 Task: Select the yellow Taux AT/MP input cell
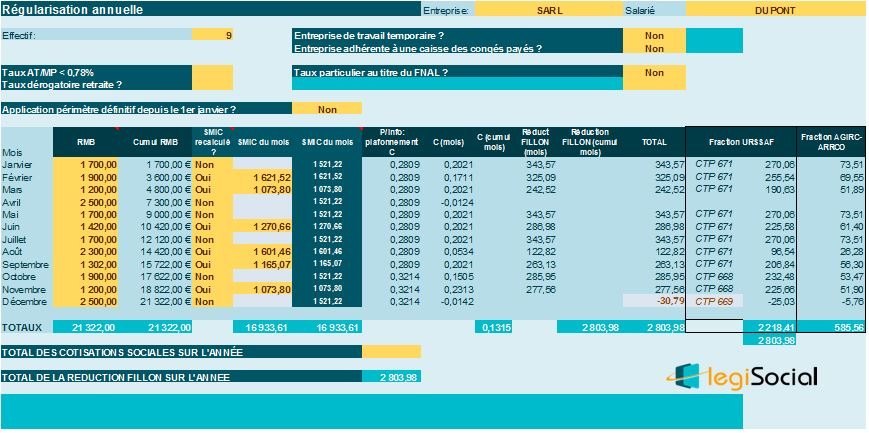[213, 72]
